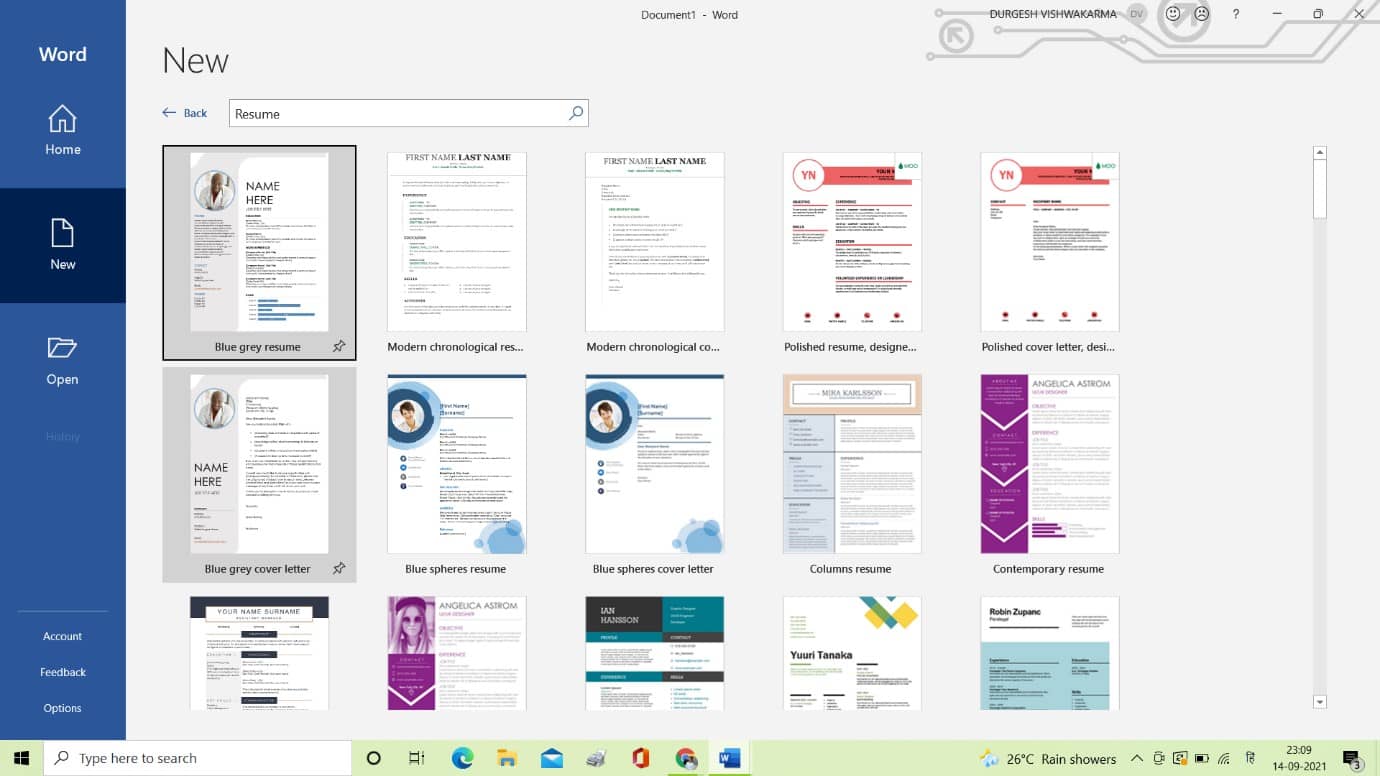Select the Blue spheres resume template
The height and width of the screenshot is (776, 1380).
point(457,474)
